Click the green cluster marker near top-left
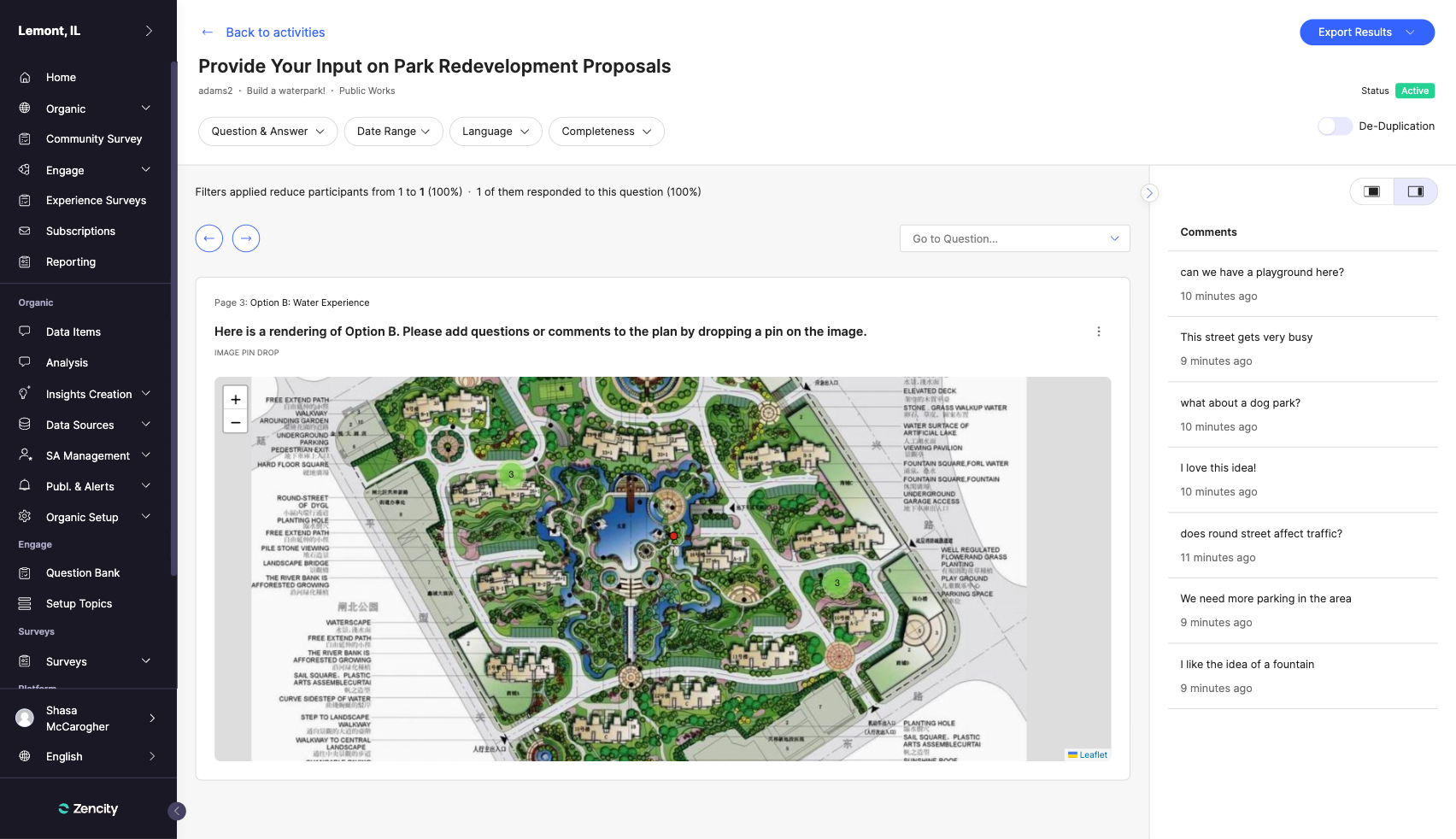This screenshot has width=1456, height=839. [511, 474]
